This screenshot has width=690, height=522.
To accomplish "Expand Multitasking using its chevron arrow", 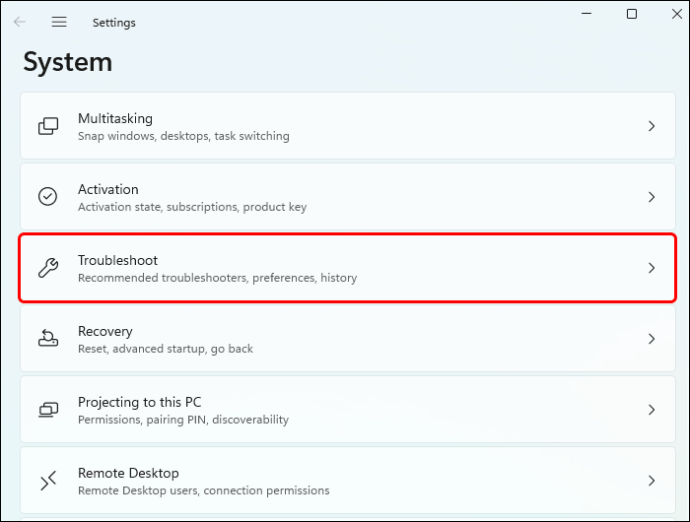I will click(x=651, y=126).
